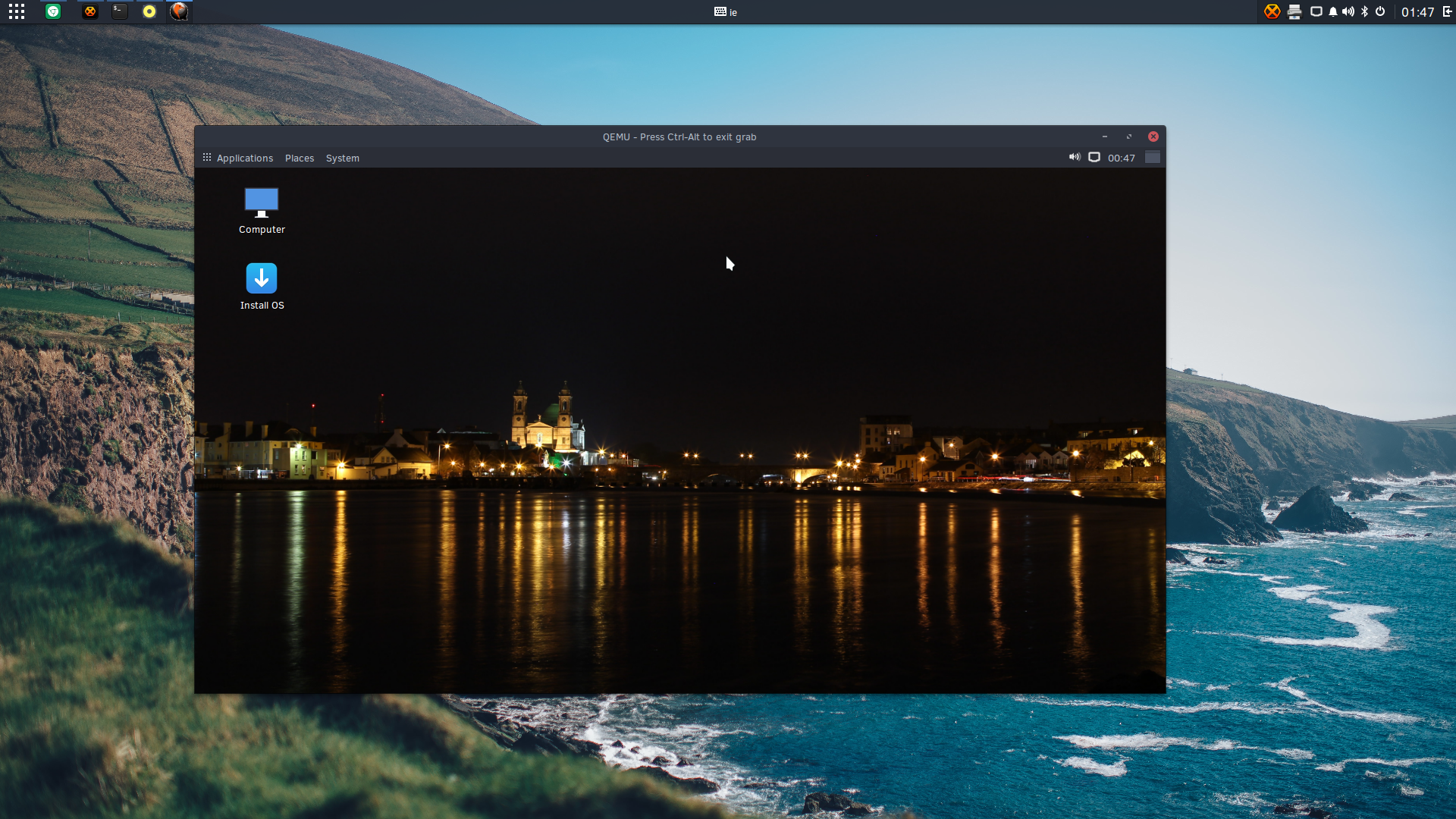The height and width of the screenshot is (819, 1456).
Task: Click the host clock showing 01:47
Action: click(x=1417, y=12)
